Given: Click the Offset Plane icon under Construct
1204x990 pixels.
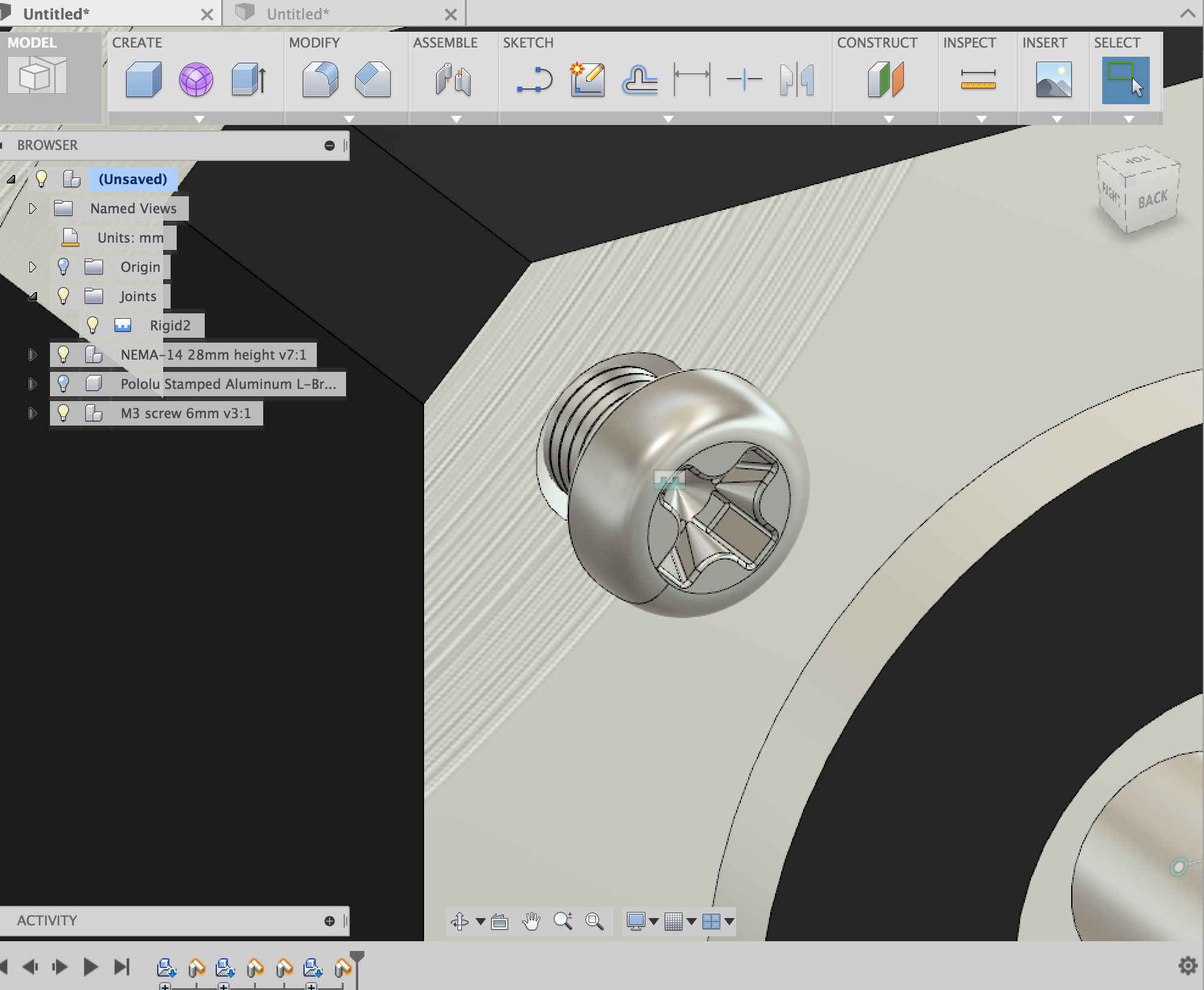Looking at the screenshot, I should (885, 79).
